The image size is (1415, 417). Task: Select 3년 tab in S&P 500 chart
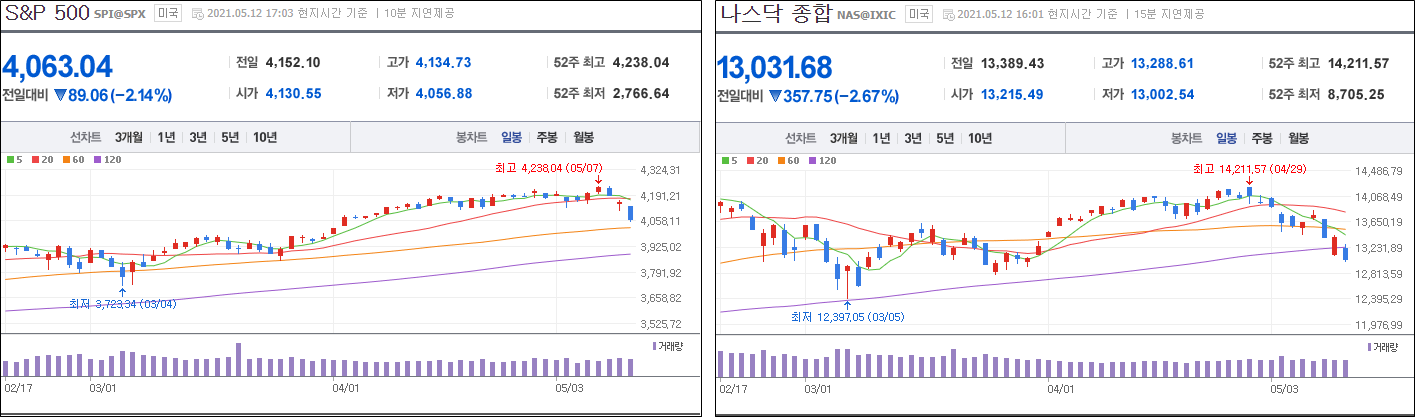(x=199, y=138)
